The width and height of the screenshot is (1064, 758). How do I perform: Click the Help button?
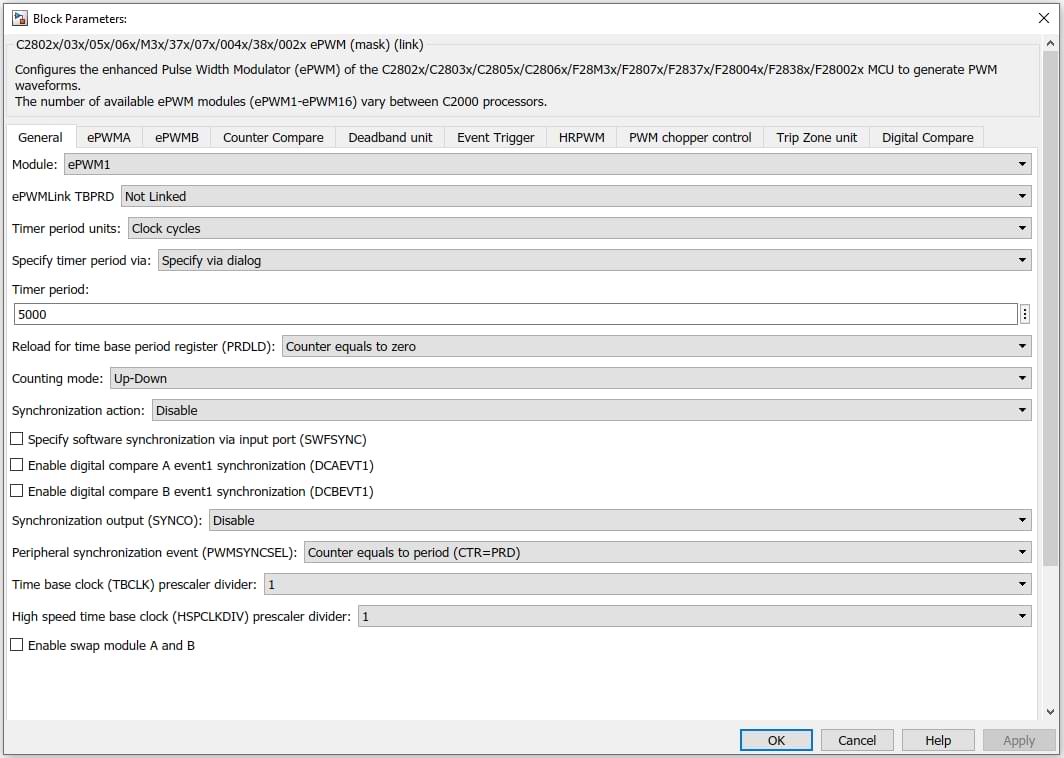pyautogui.click(x=937, y=740)
